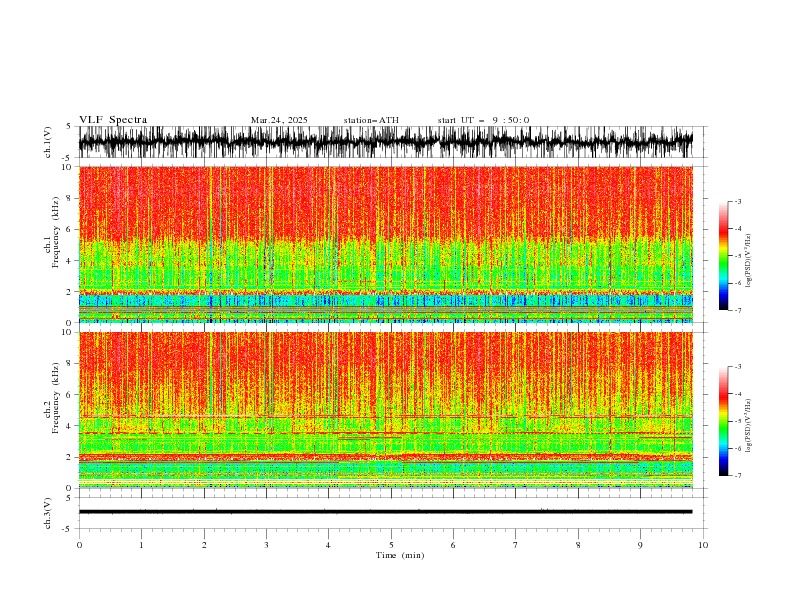Click the 'VLF Spectra' title text
792x612 pixels.
pyautogui.click(x=113, y=120)
